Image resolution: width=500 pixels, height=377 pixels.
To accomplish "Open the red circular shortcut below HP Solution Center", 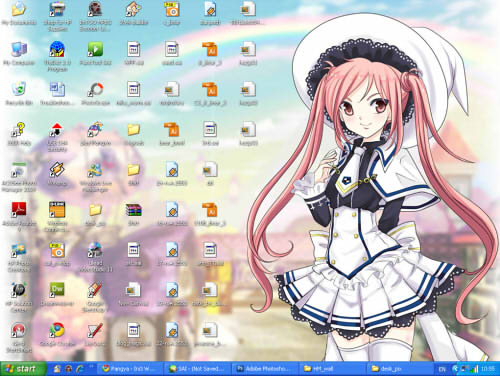I will pyautogui.click(x=19, y=330).
